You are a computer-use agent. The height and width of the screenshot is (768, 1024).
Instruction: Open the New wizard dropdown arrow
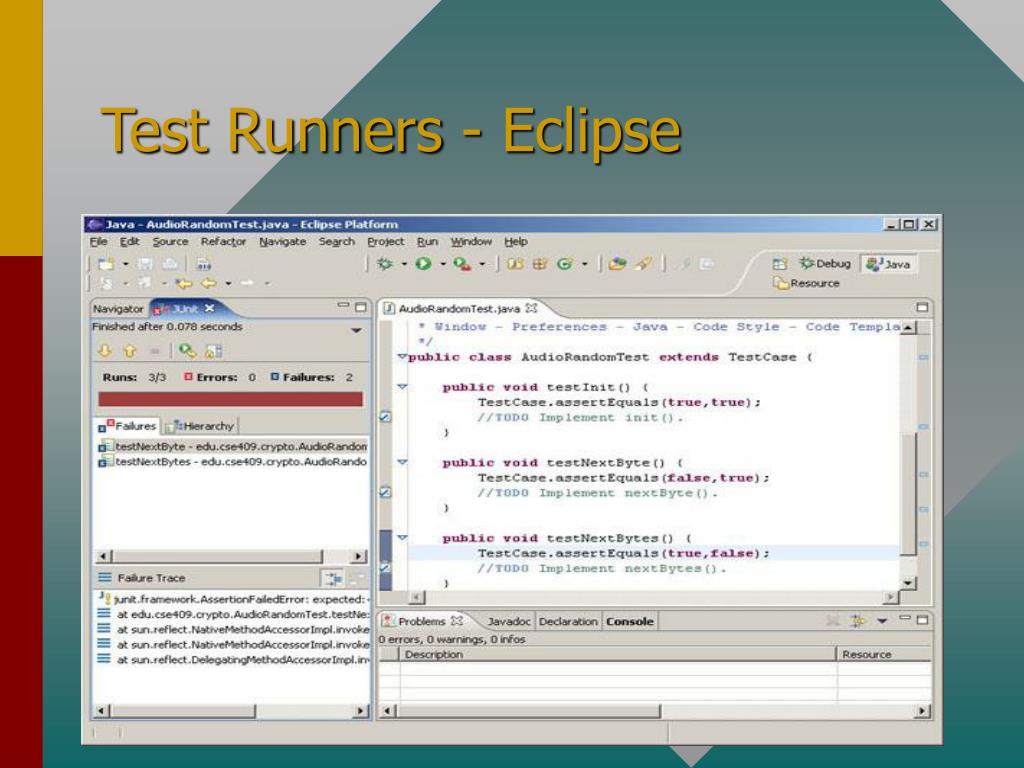coord(125,264)
